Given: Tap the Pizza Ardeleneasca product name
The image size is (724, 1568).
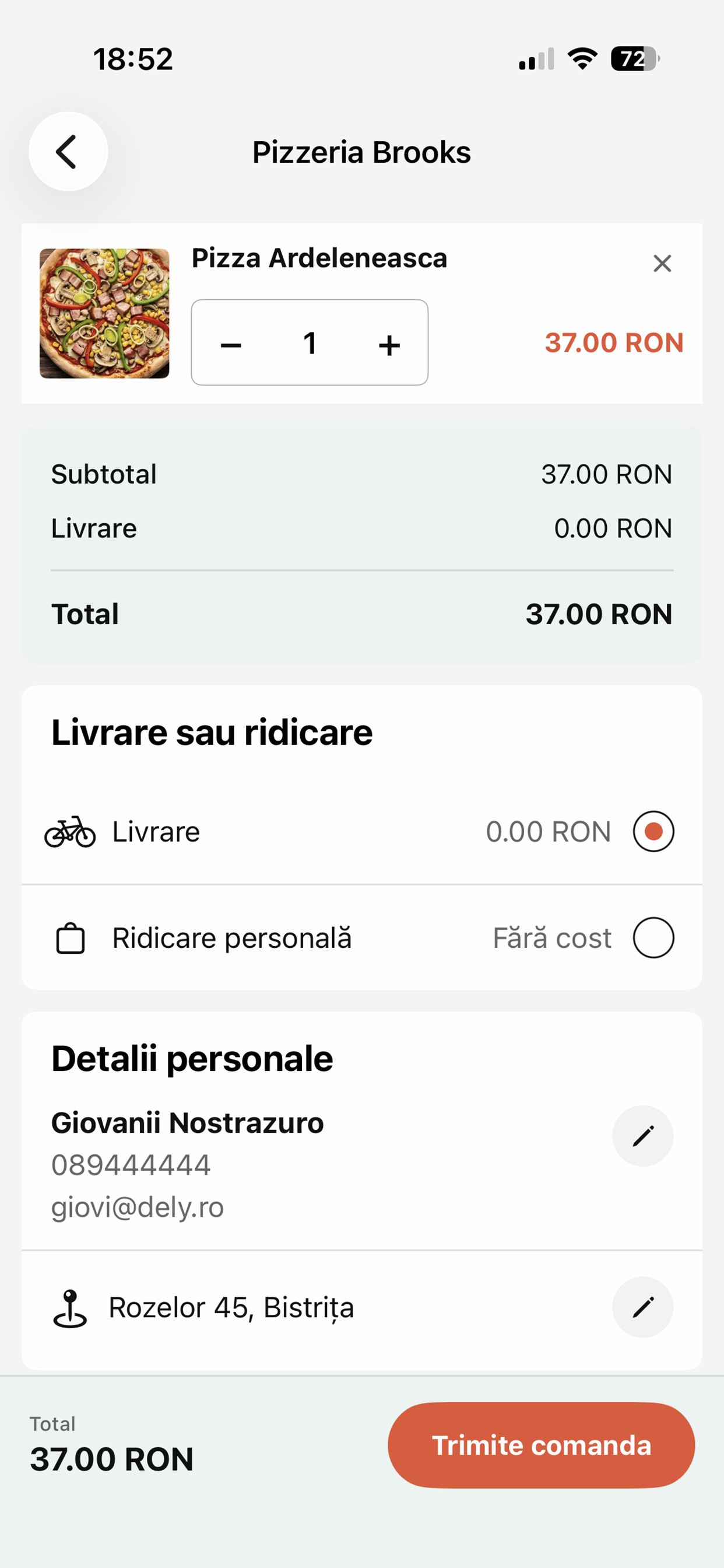Looking at the screenshot, I should (x=319, y=258).
